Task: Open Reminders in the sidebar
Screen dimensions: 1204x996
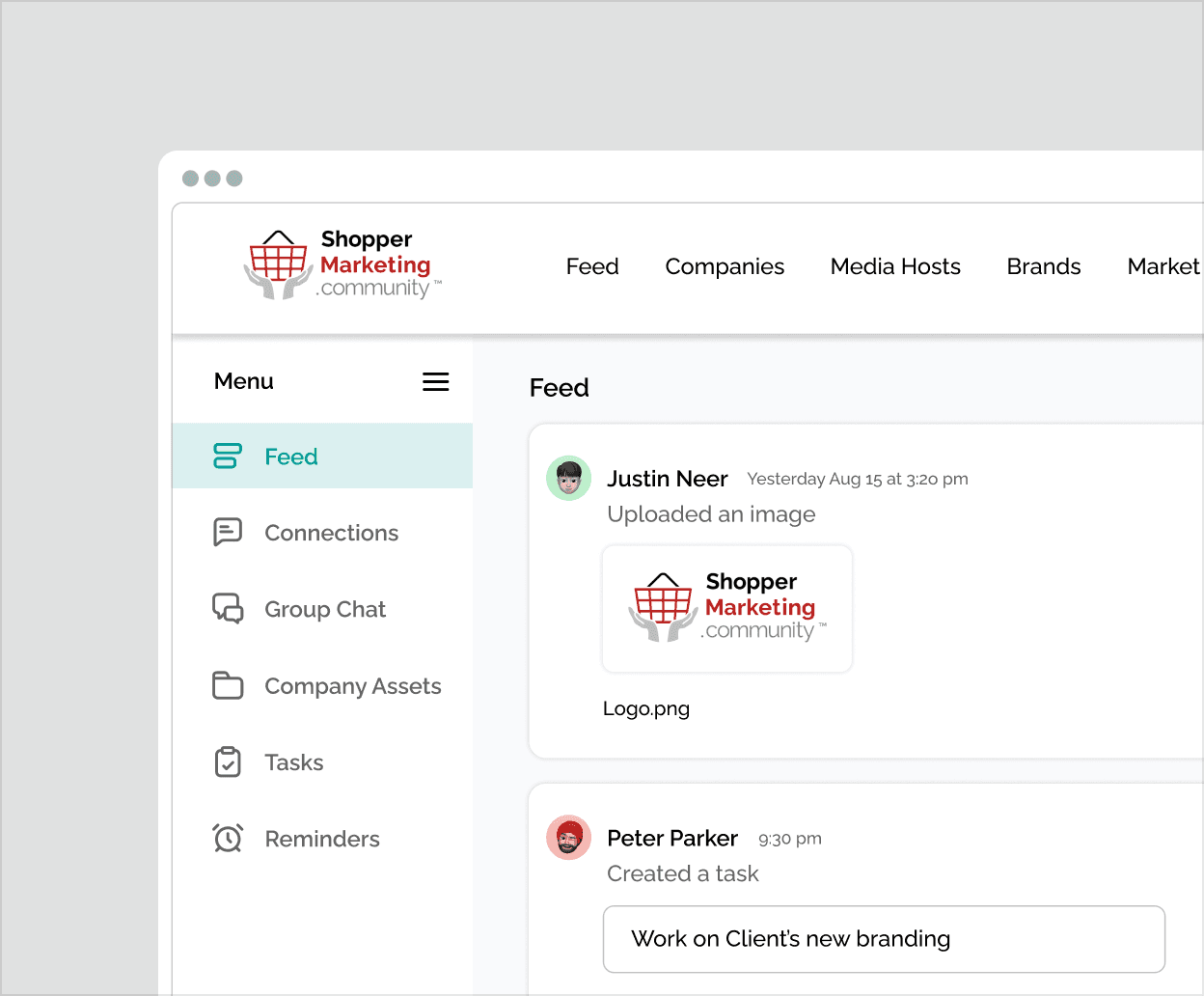Action: [x=322, y=839]
